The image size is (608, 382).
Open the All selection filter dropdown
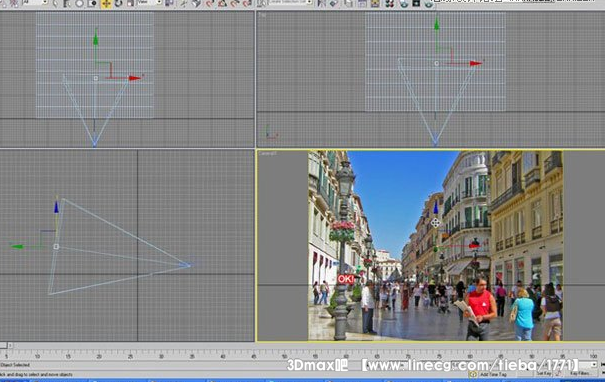tap(35, 3)
